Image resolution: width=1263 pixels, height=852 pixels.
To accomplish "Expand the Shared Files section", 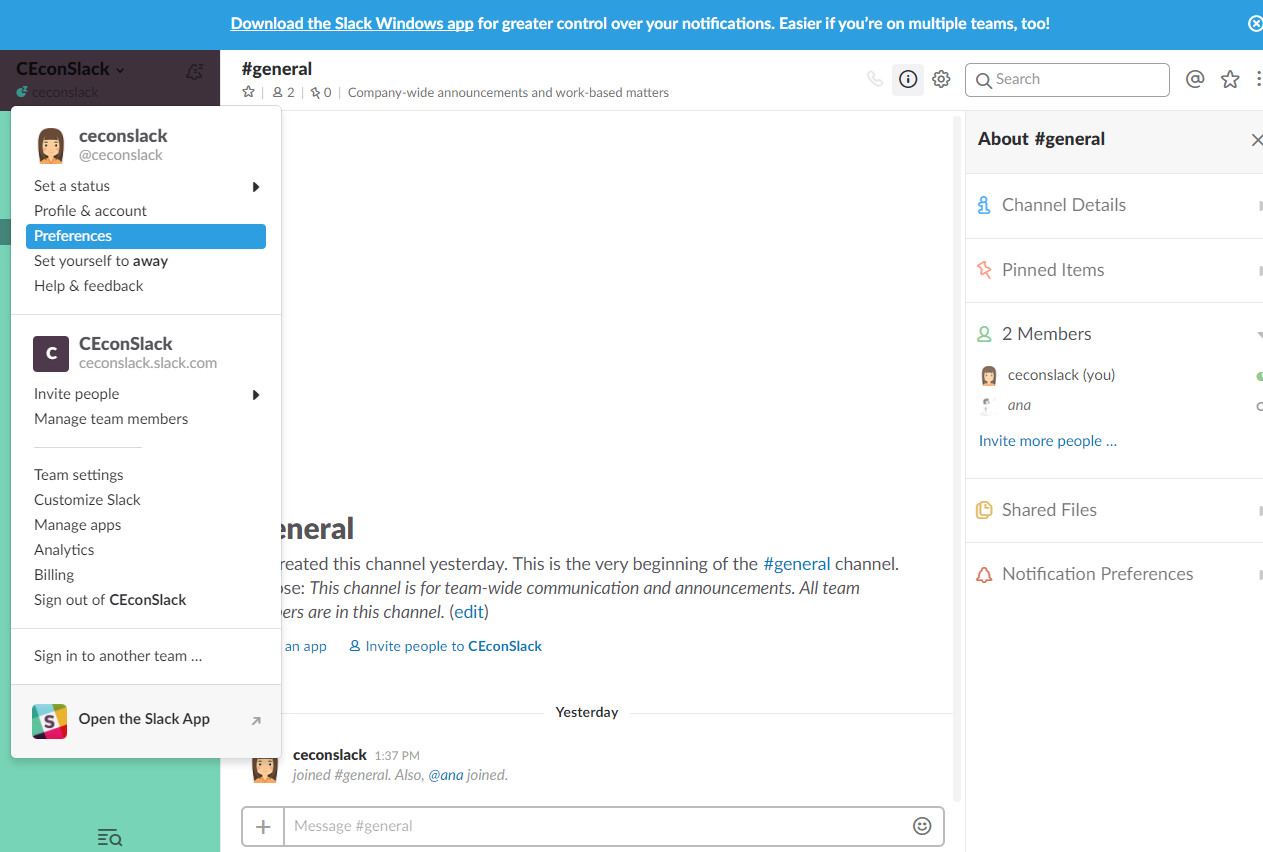I will [1259, 510].
